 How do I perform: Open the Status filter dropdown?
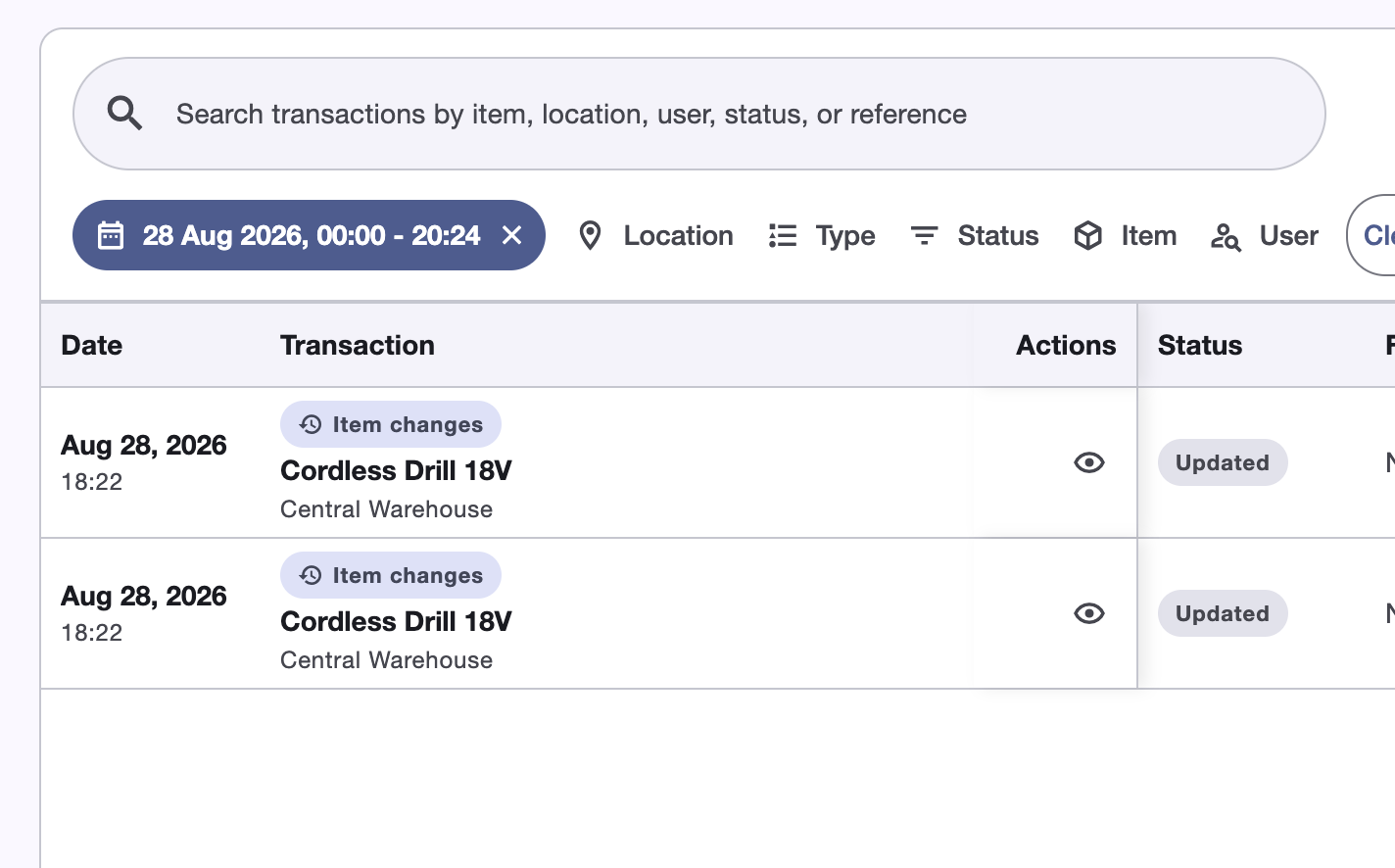pos(974,236)
